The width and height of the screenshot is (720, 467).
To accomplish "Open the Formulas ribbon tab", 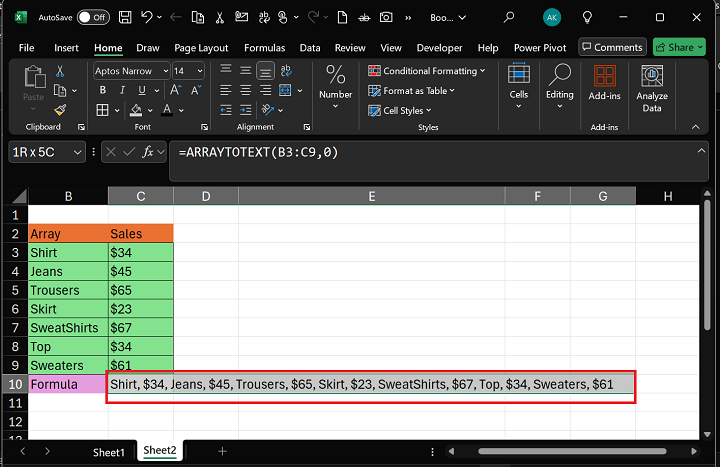I will coord(264,48).
